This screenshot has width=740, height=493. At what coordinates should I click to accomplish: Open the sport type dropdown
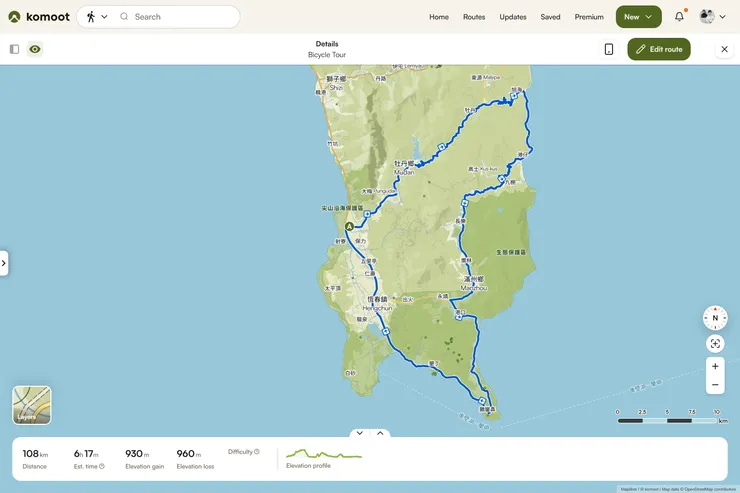(x=96, y=17)
